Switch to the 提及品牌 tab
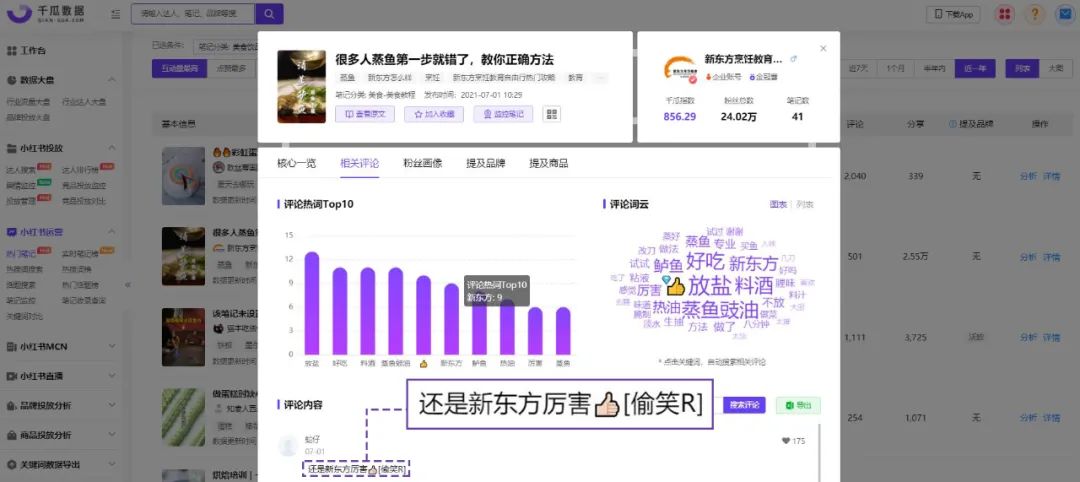Image resolution: width=1080 pixels, height=482 pixels. [x=486, y=164]
